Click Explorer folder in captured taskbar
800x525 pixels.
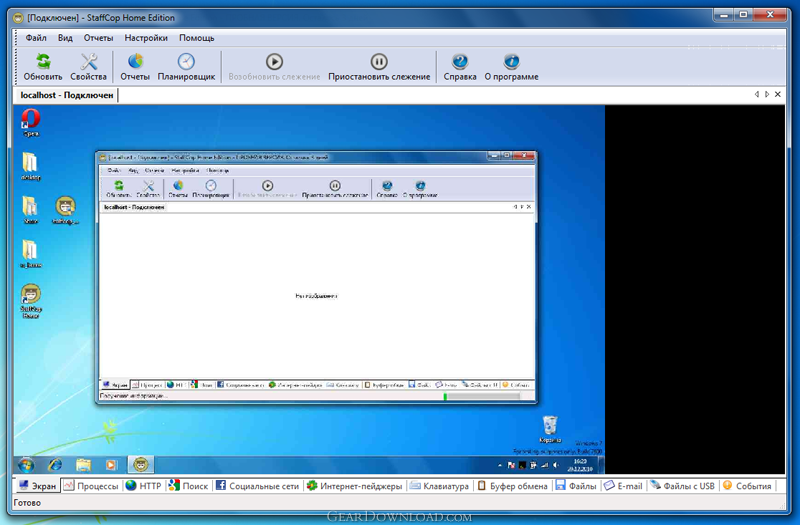83,465
